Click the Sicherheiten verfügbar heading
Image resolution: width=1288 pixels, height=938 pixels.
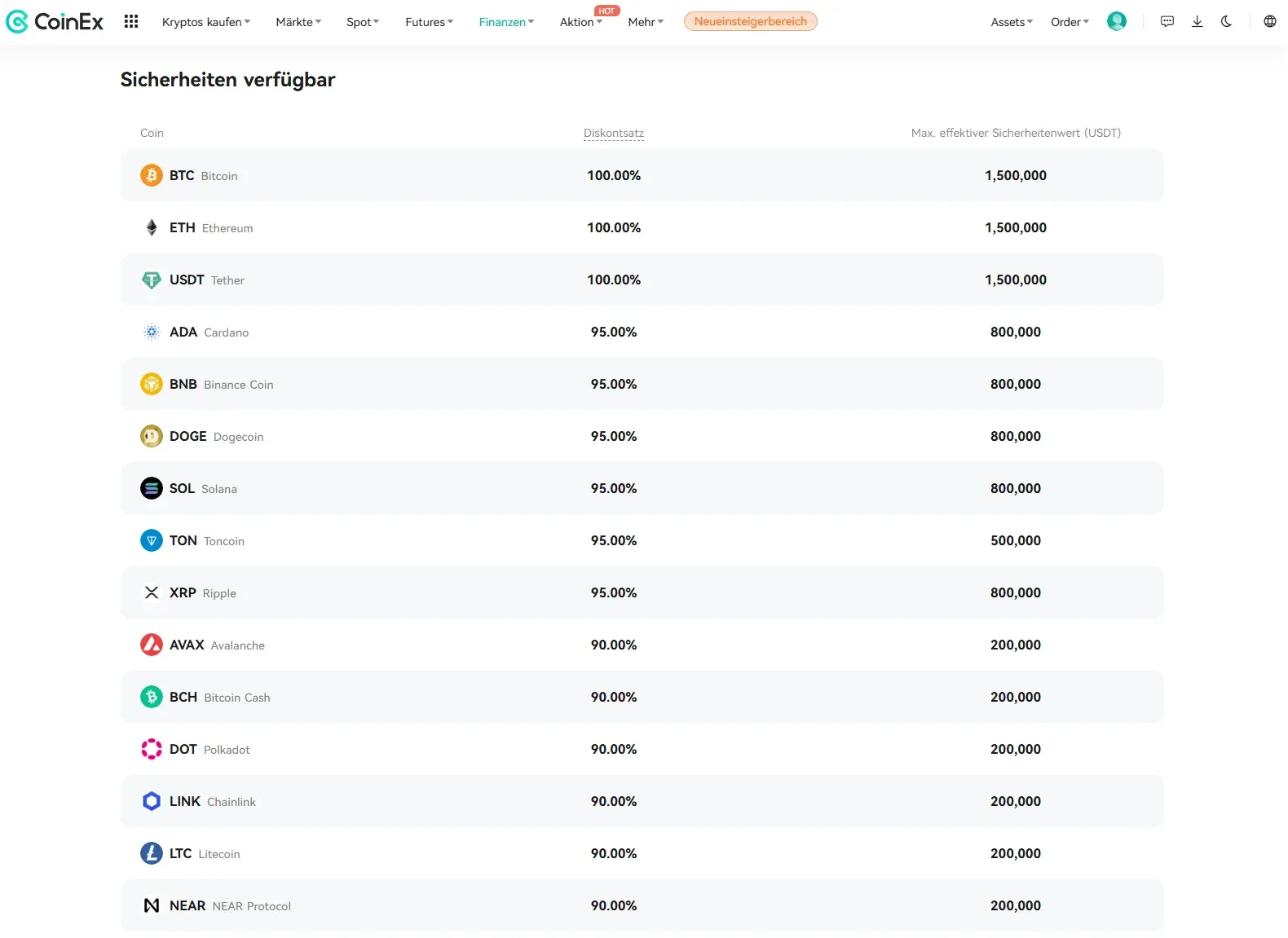(228, 80)
